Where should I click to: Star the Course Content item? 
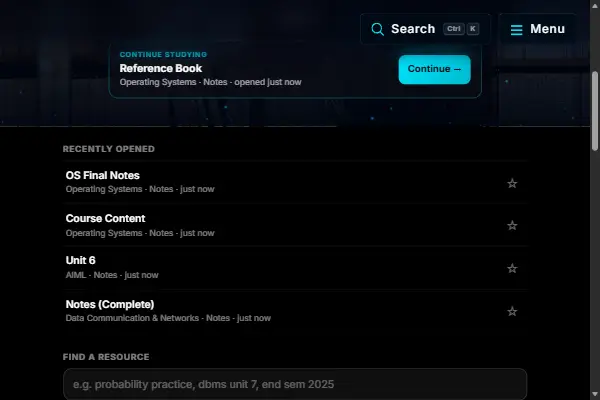[512, 225]
